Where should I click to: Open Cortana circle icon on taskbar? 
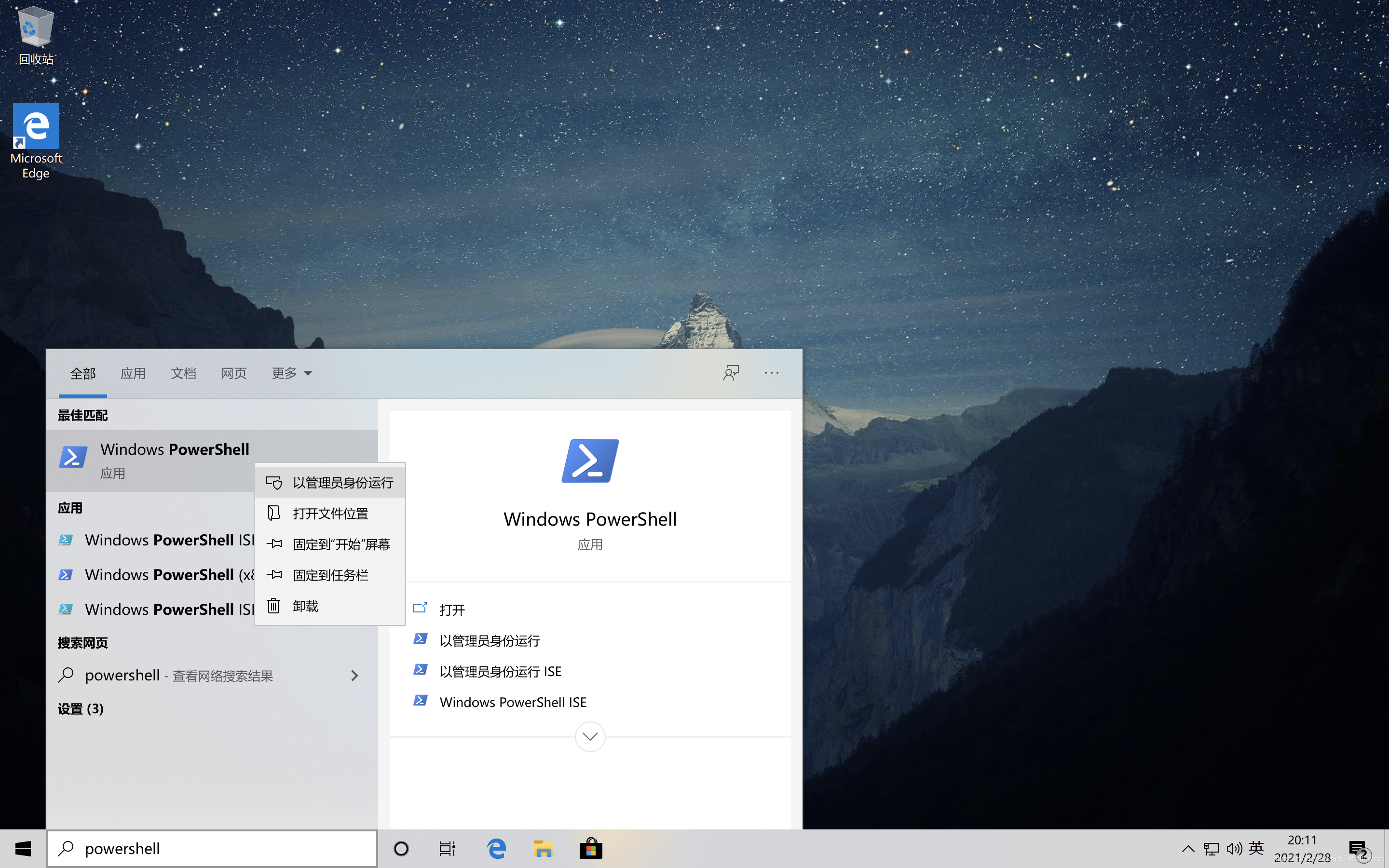401,849
